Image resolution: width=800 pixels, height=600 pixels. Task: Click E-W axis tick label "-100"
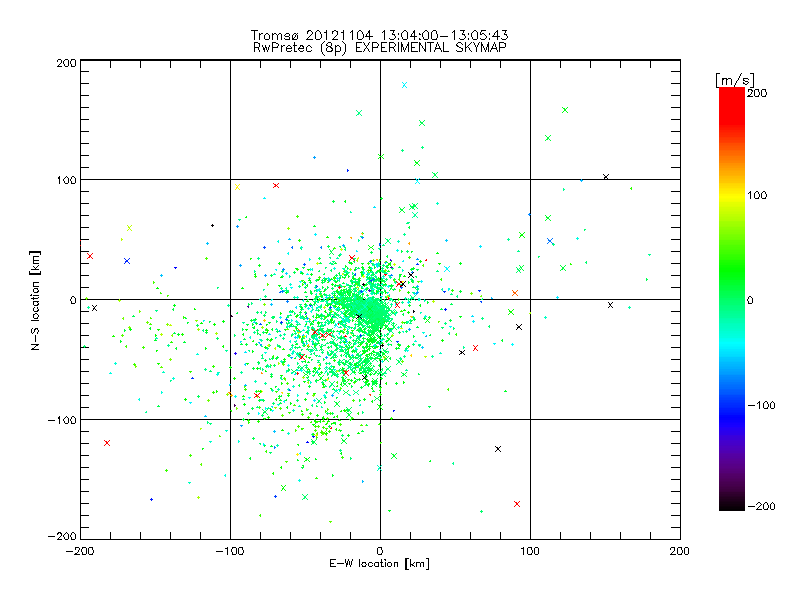(230, 551)
